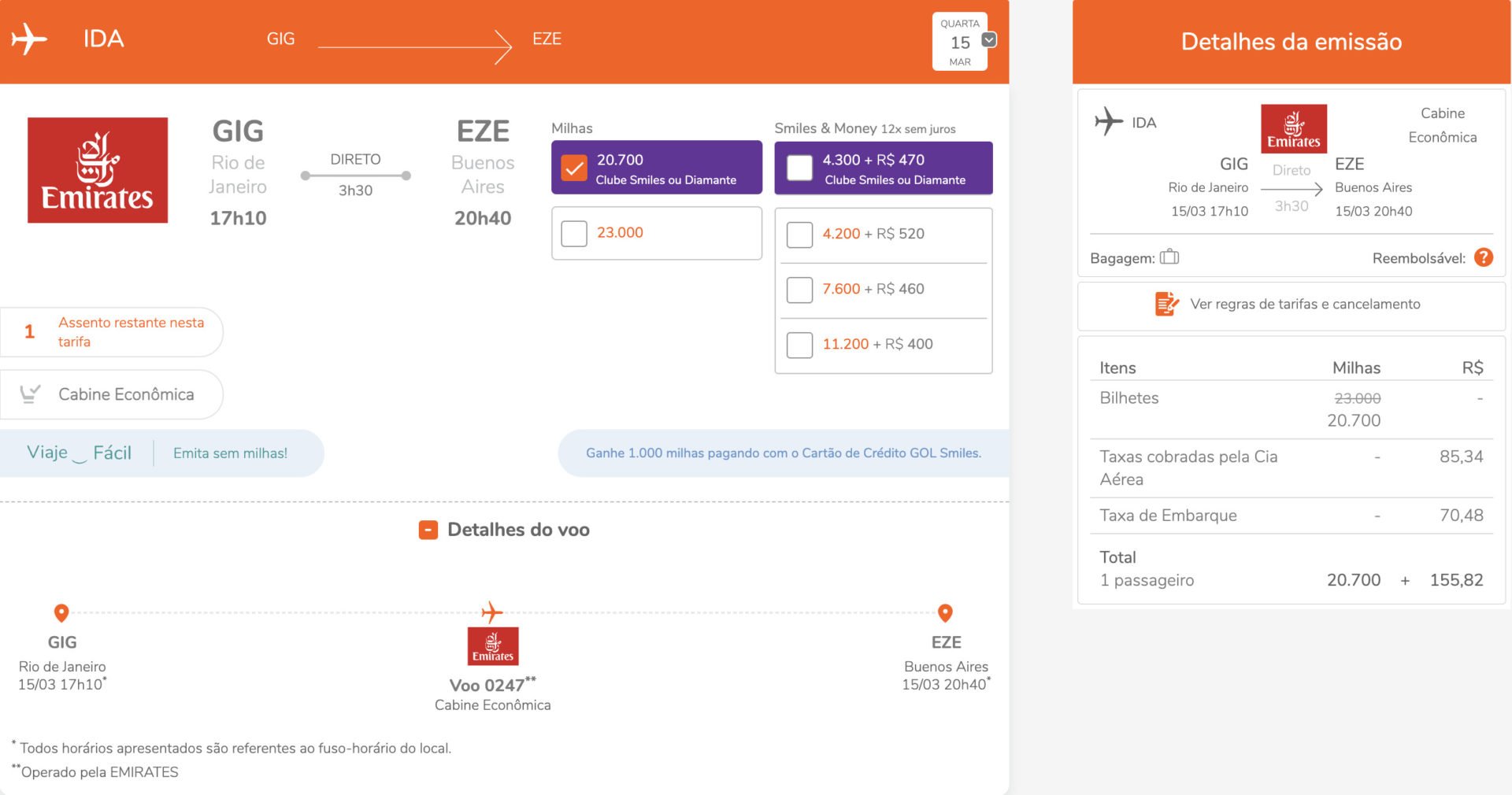
Task: Click the Taxa de Embarque row label
Action: tap(1168, 516)
